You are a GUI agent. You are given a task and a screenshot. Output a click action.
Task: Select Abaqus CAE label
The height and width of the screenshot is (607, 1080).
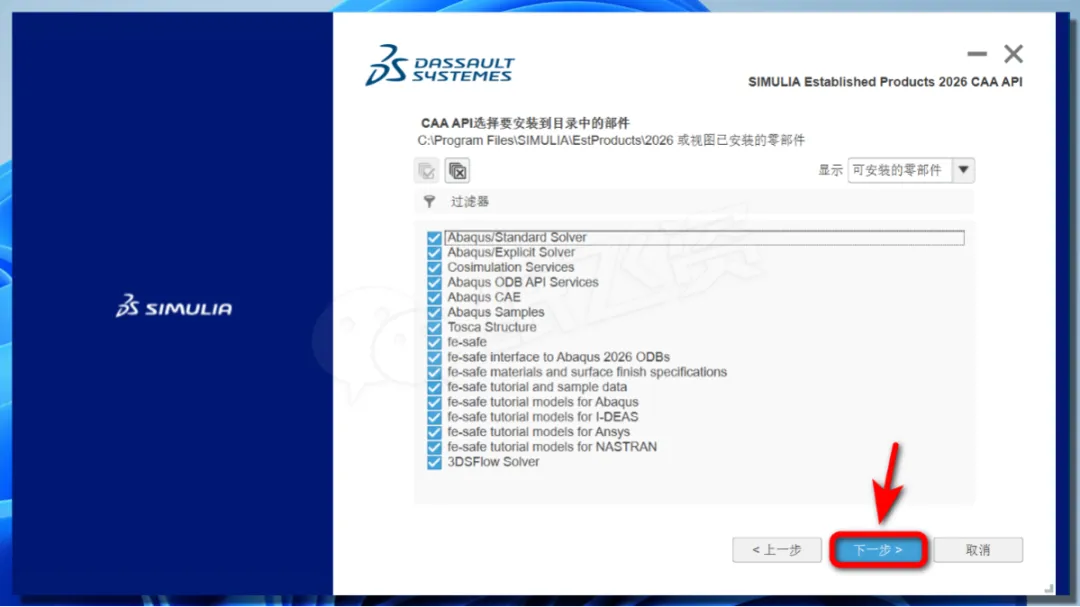coord(484,297)
